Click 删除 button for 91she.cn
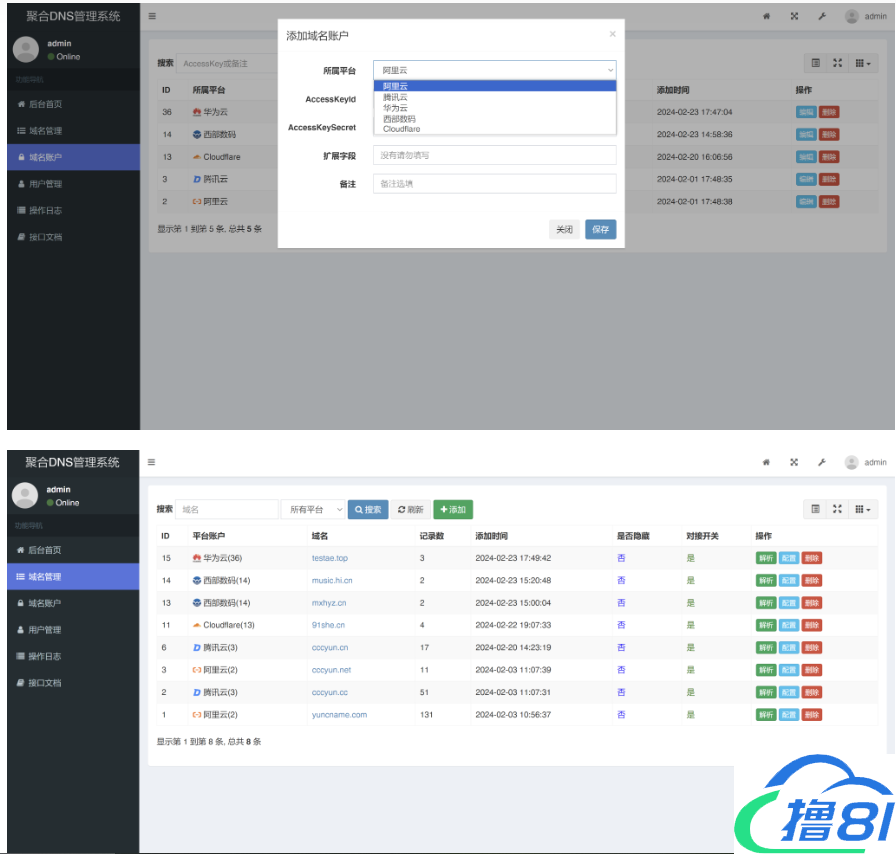Image resolution: width=896 pixels, height=854 pixels. click(811, 625)
